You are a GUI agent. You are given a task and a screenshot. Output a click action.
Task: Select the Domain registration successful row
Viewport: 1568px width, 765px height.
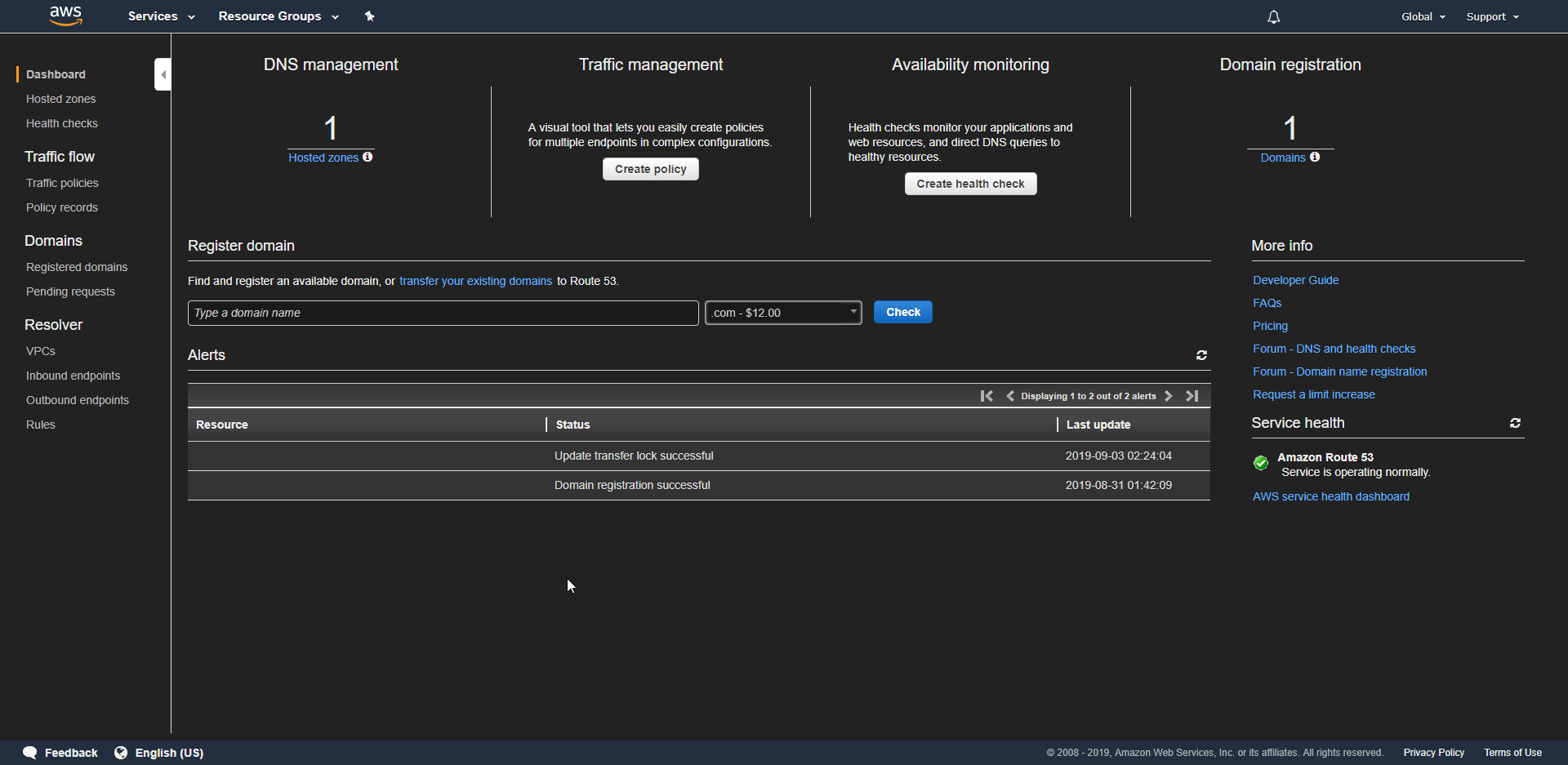(x=699, y=485)
